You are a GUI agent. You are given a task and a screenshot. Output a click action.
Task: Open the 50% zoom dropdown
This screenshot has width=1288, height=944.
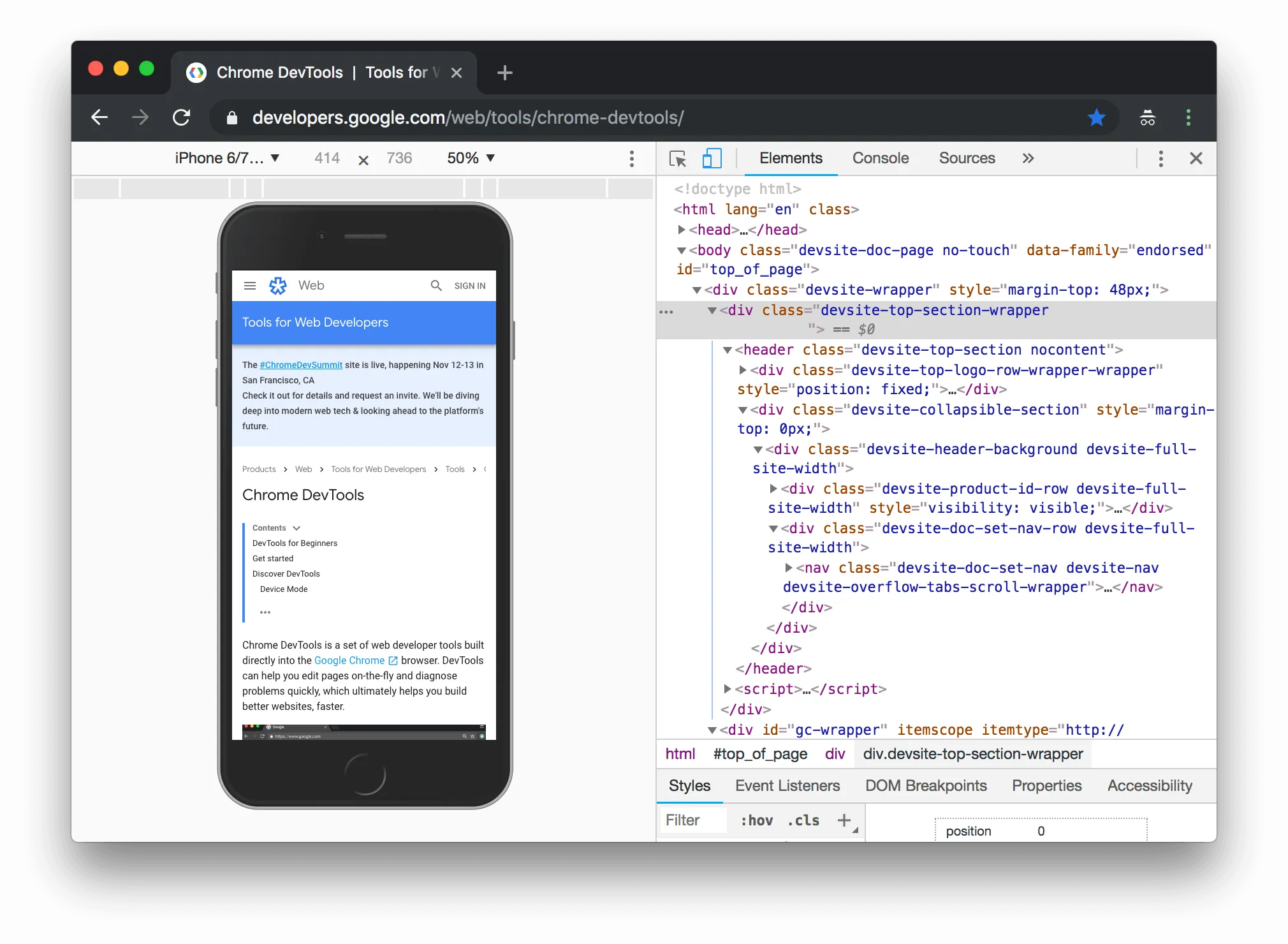click(471, 158)
